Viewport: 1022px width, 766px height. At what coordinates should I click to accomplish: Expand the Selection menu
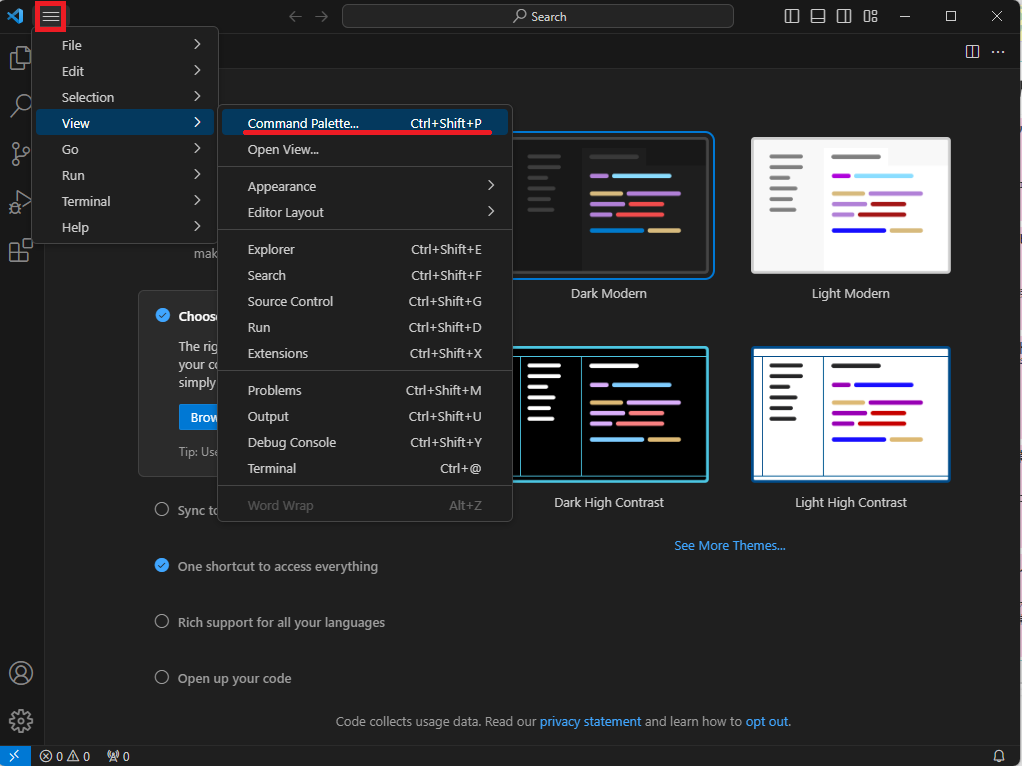tap(124, 97)
